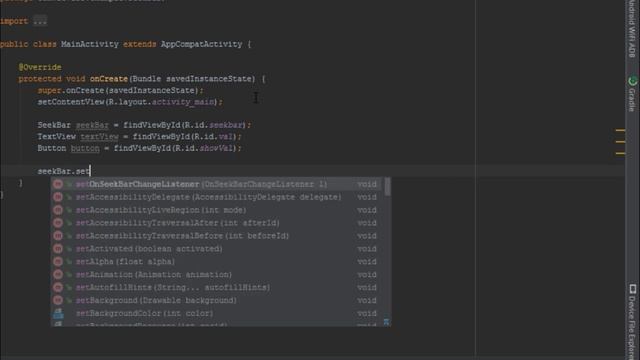This screenshot has height=360, width=640.
Task: Choose setBackgroundColor(int color) suggestion
Action: pyautogui.click(x=216, y=313)
